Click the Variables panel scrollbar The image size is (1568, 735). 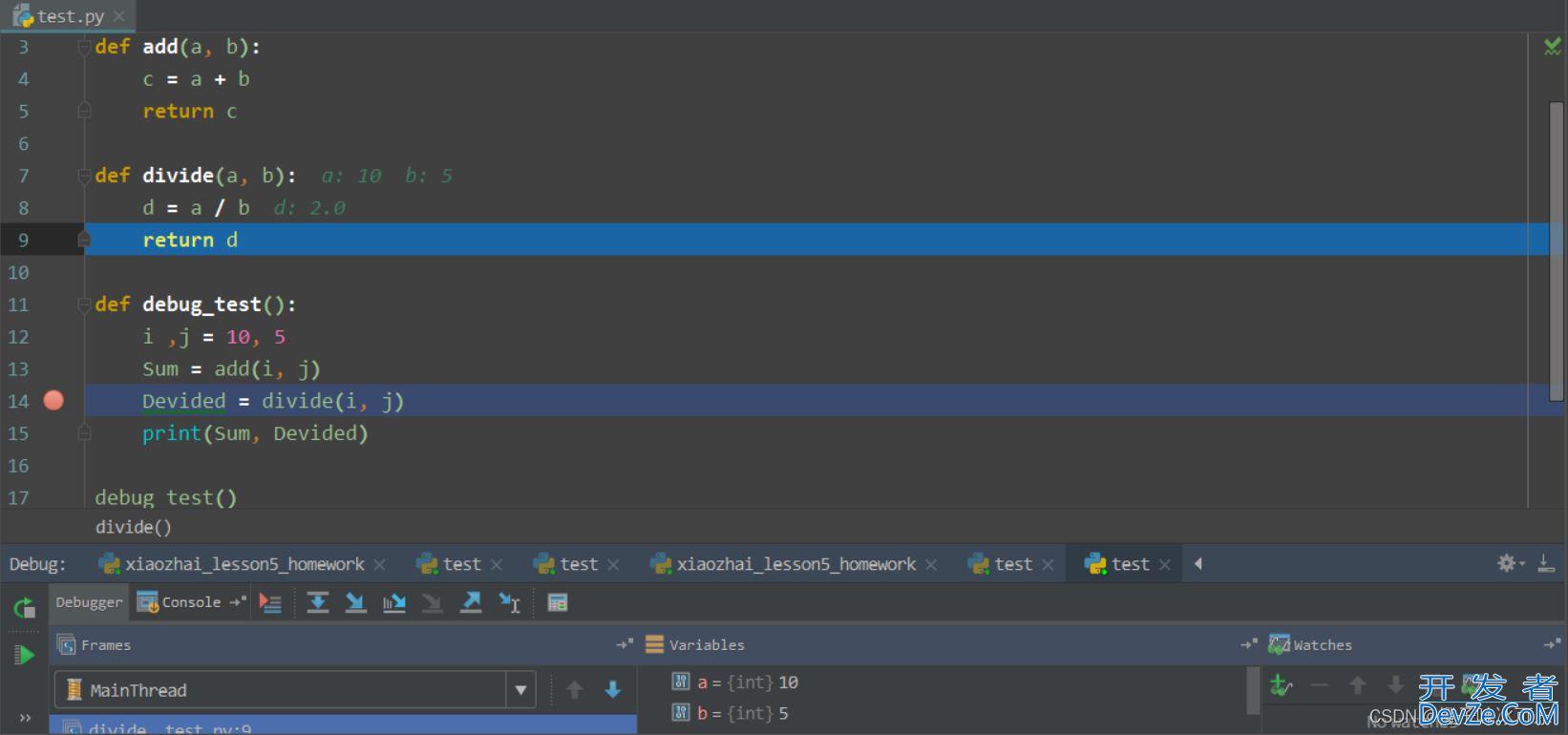point(1253,689)
